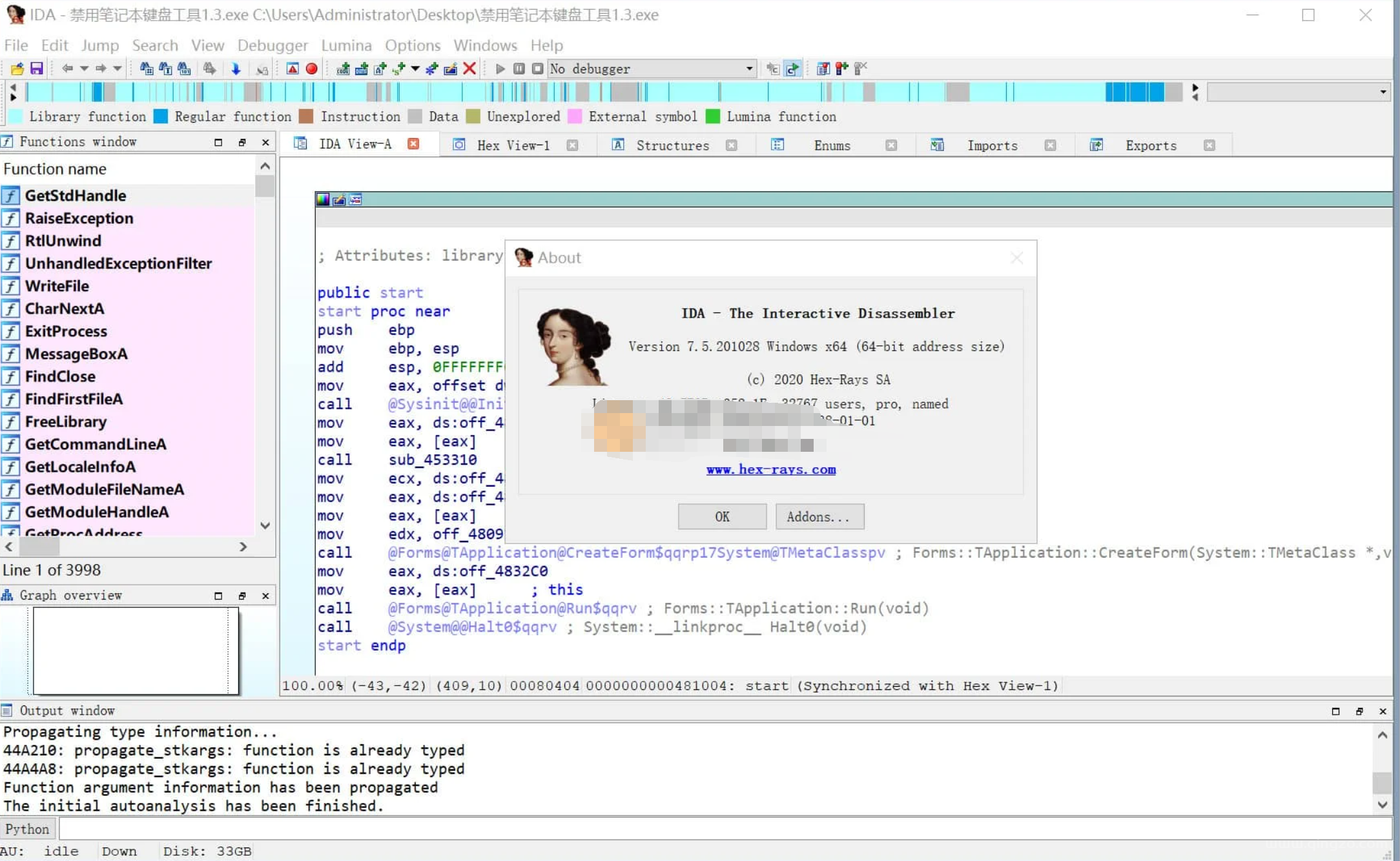Click the red plus icon near toolbar end
Viewport: 1400px width, 861px height.
[841, 68]
